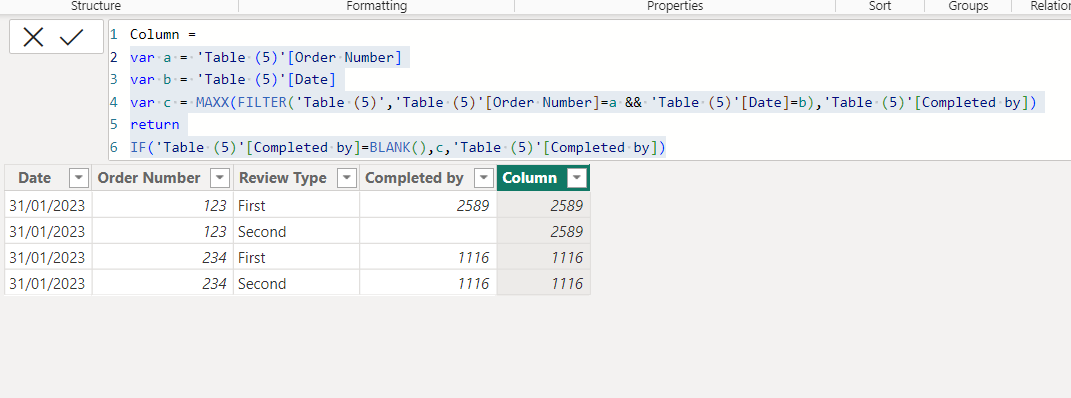Click the 'return' line in the formula

pyautogui.click(x=154, y=125)
